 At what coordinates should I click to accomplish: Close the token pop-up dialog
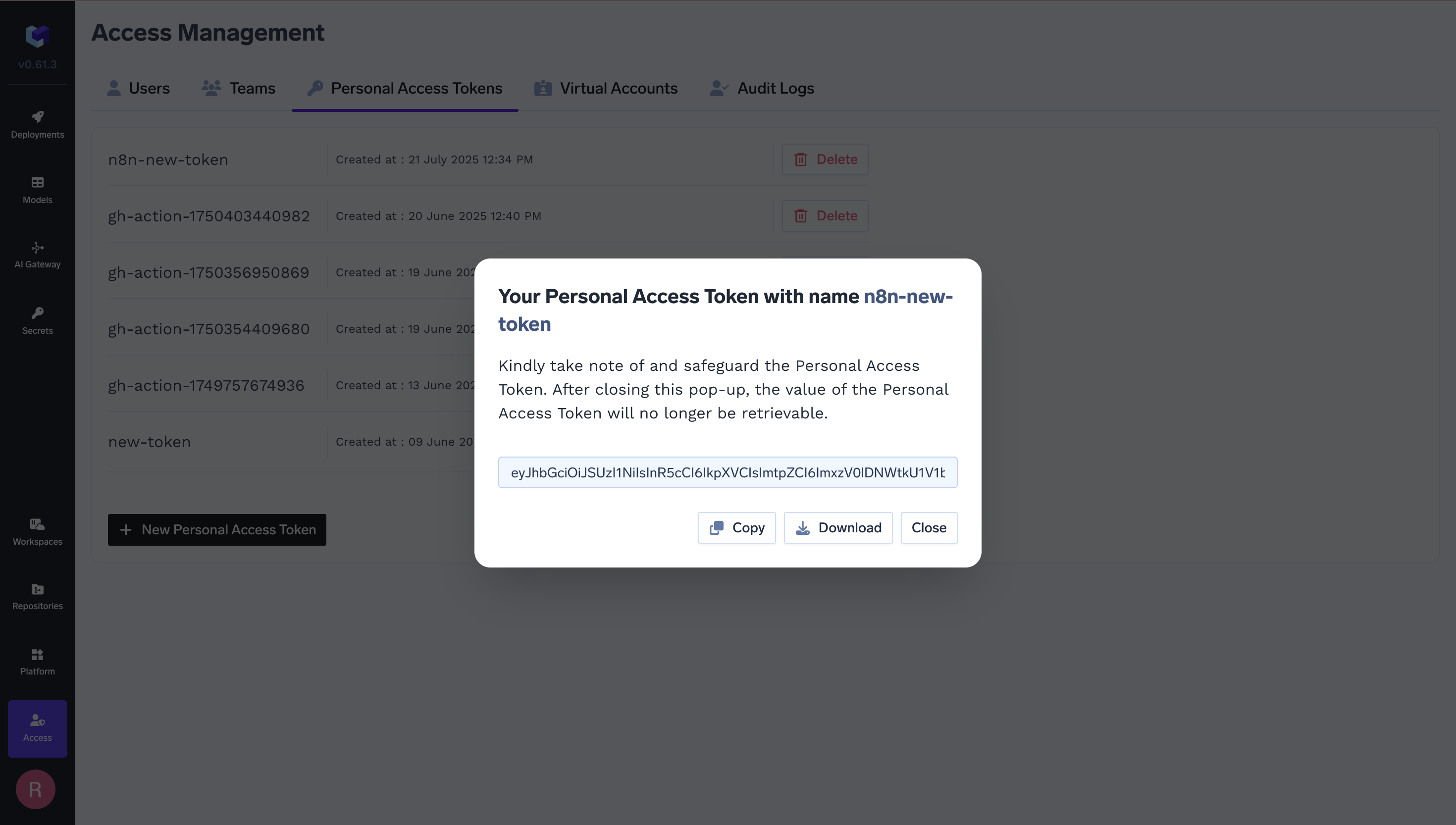point(929,528)
